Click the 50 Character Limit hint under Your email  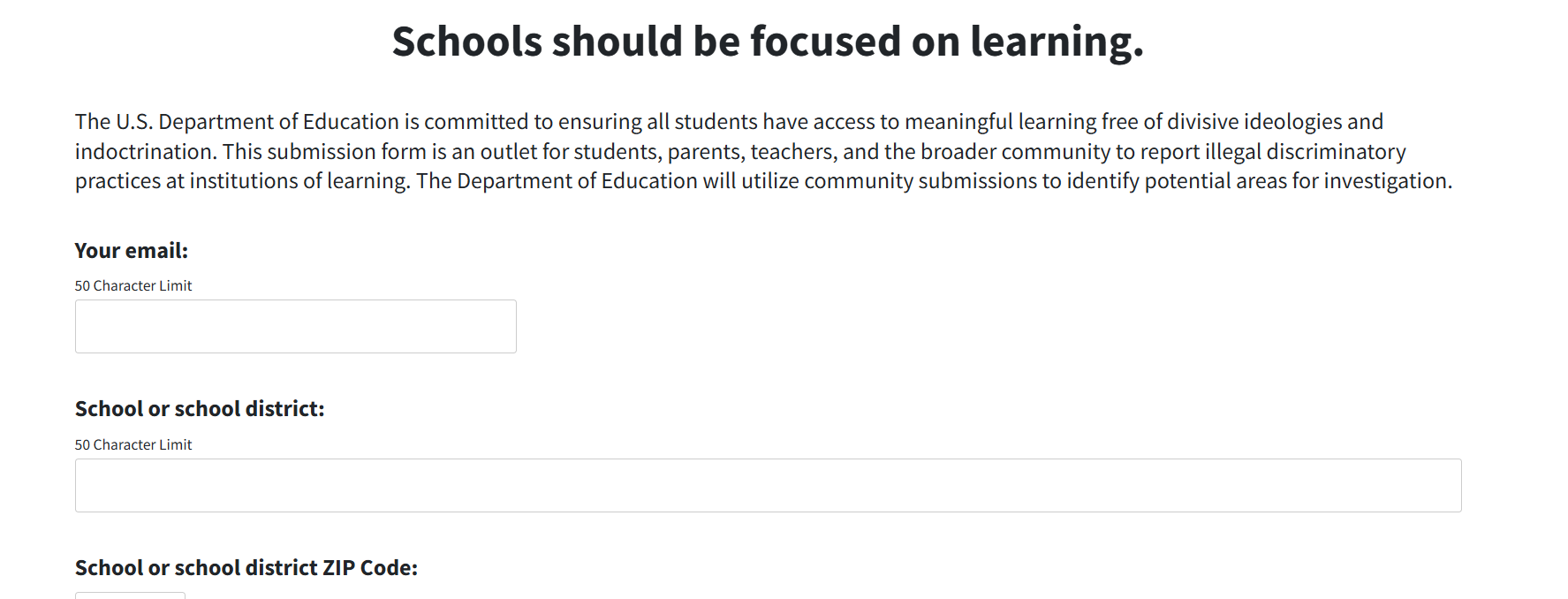point(133,286)
